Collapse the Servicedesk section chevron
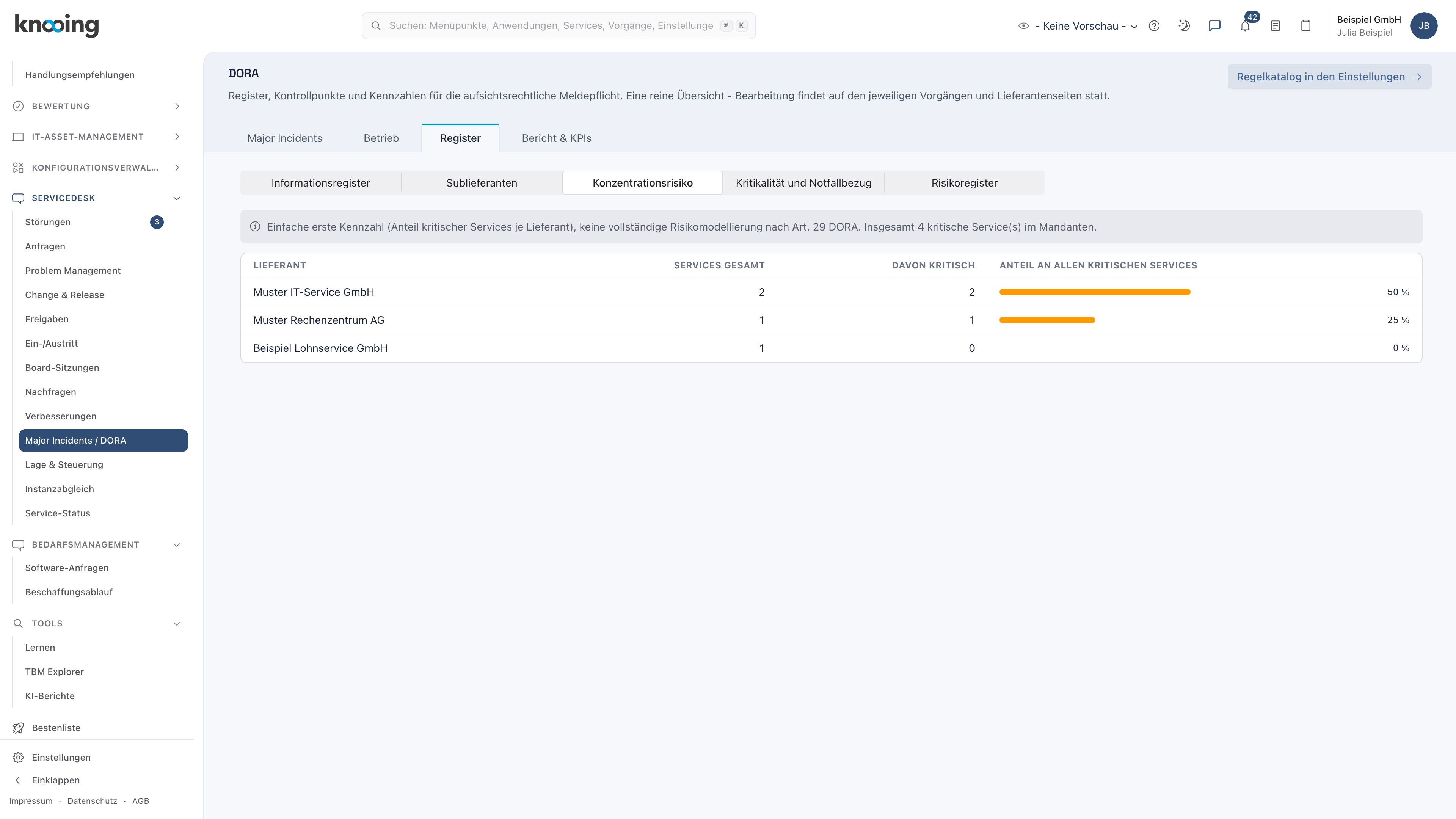This screenshot has height=819, width=1456. [x=177, y=198]
